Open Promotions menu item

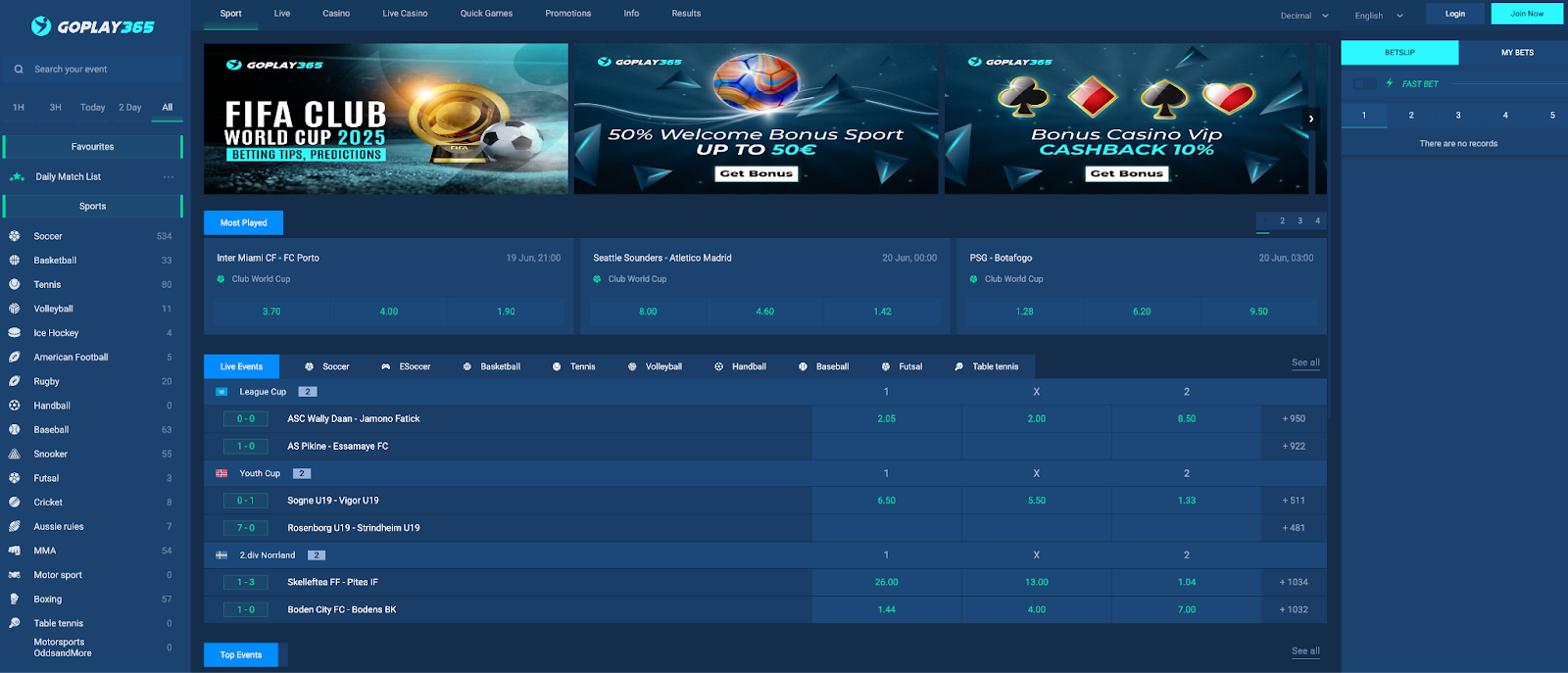click(568, 14)
